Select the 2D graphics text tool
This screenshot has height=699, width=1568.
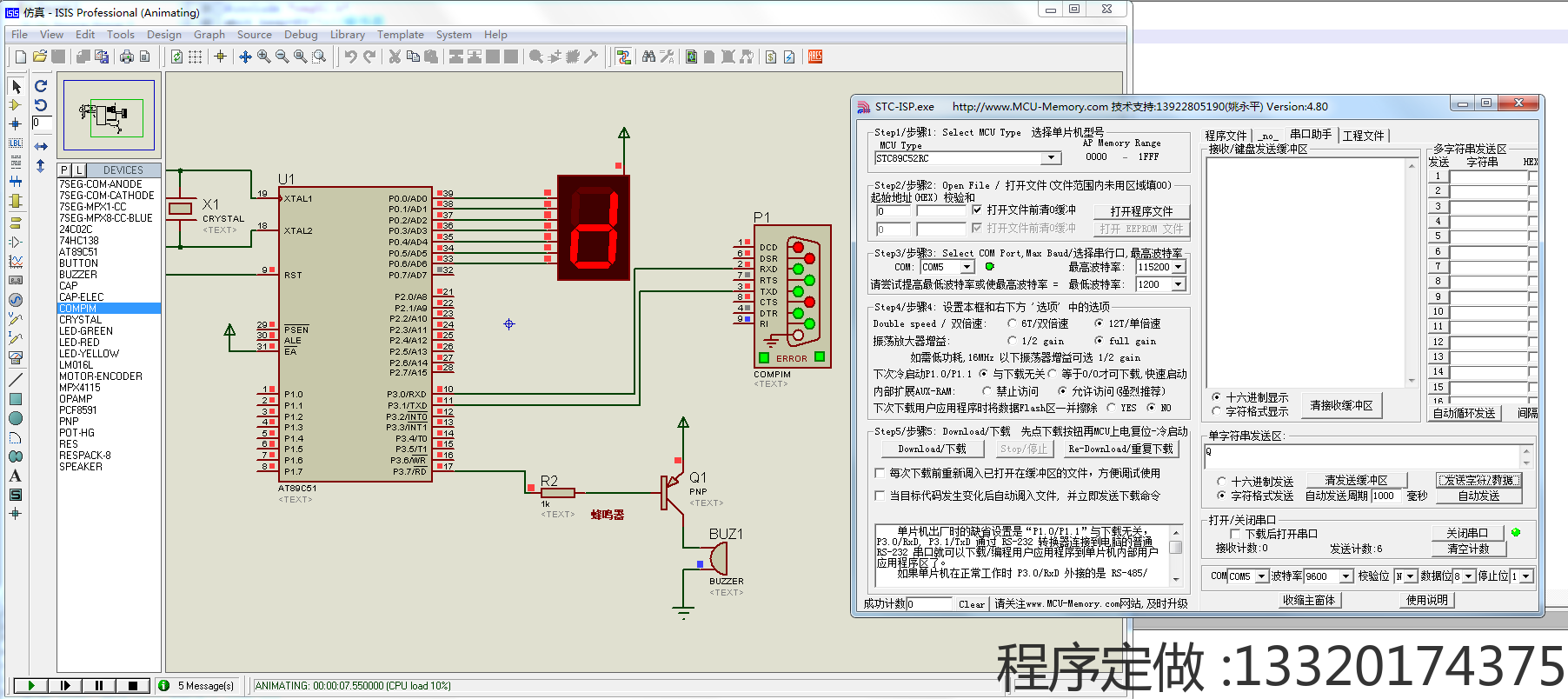pyautogui.click(x=16, y=476)
